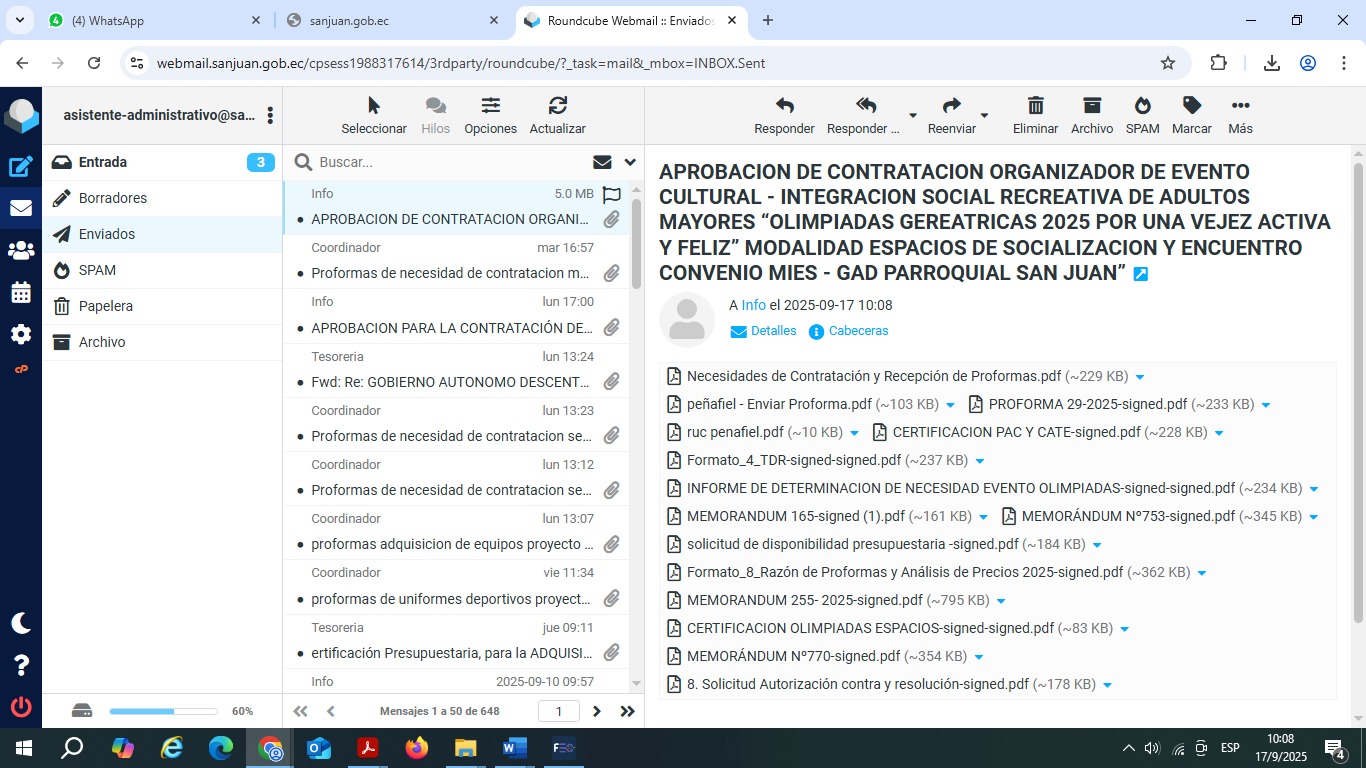Open compose new message icon in sidebar
1366x768 pixels.
[x=21, y=167]
